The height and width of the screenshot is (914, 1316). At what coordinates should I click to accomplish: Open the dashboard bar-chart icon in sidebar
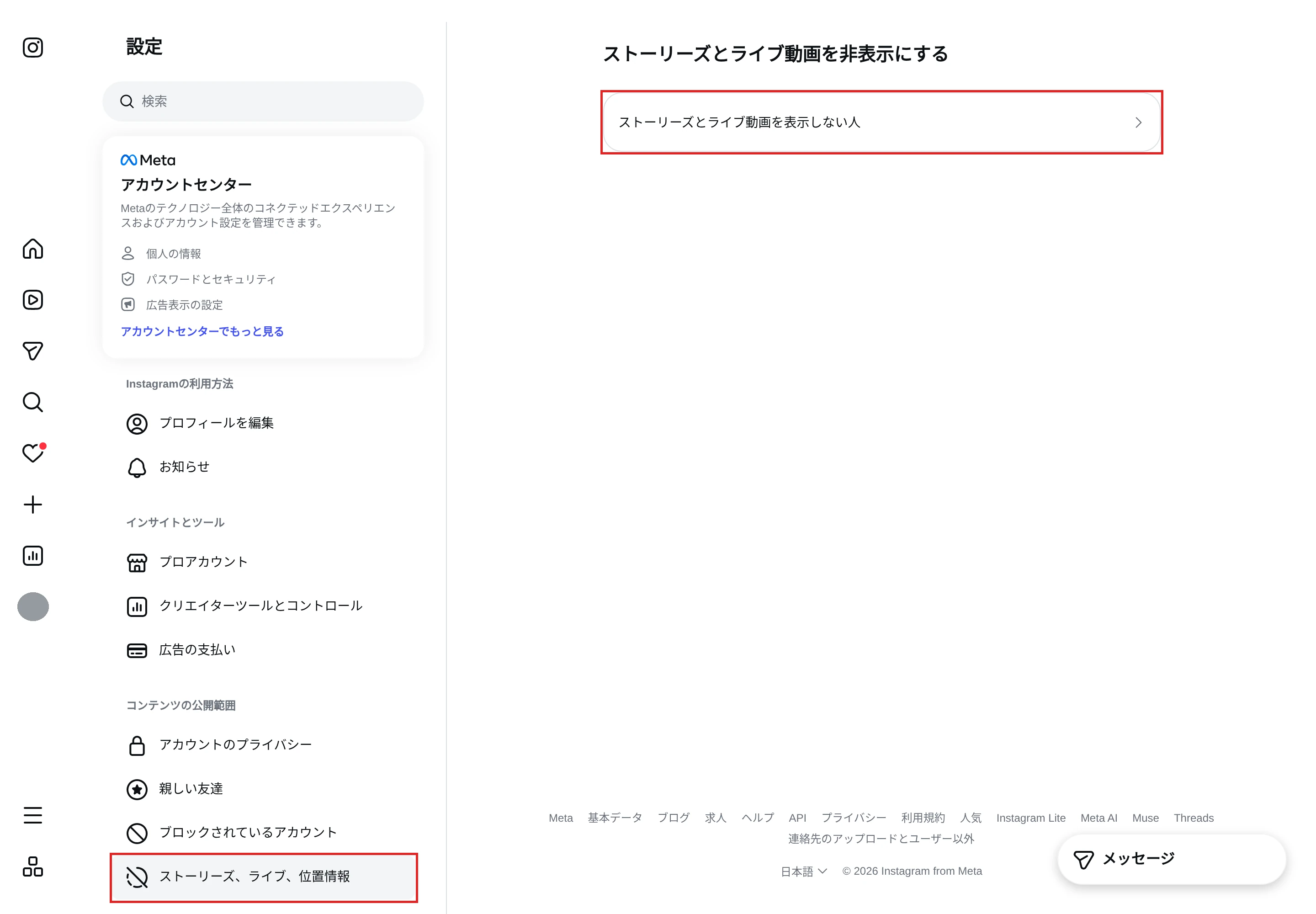pos(32,556)
